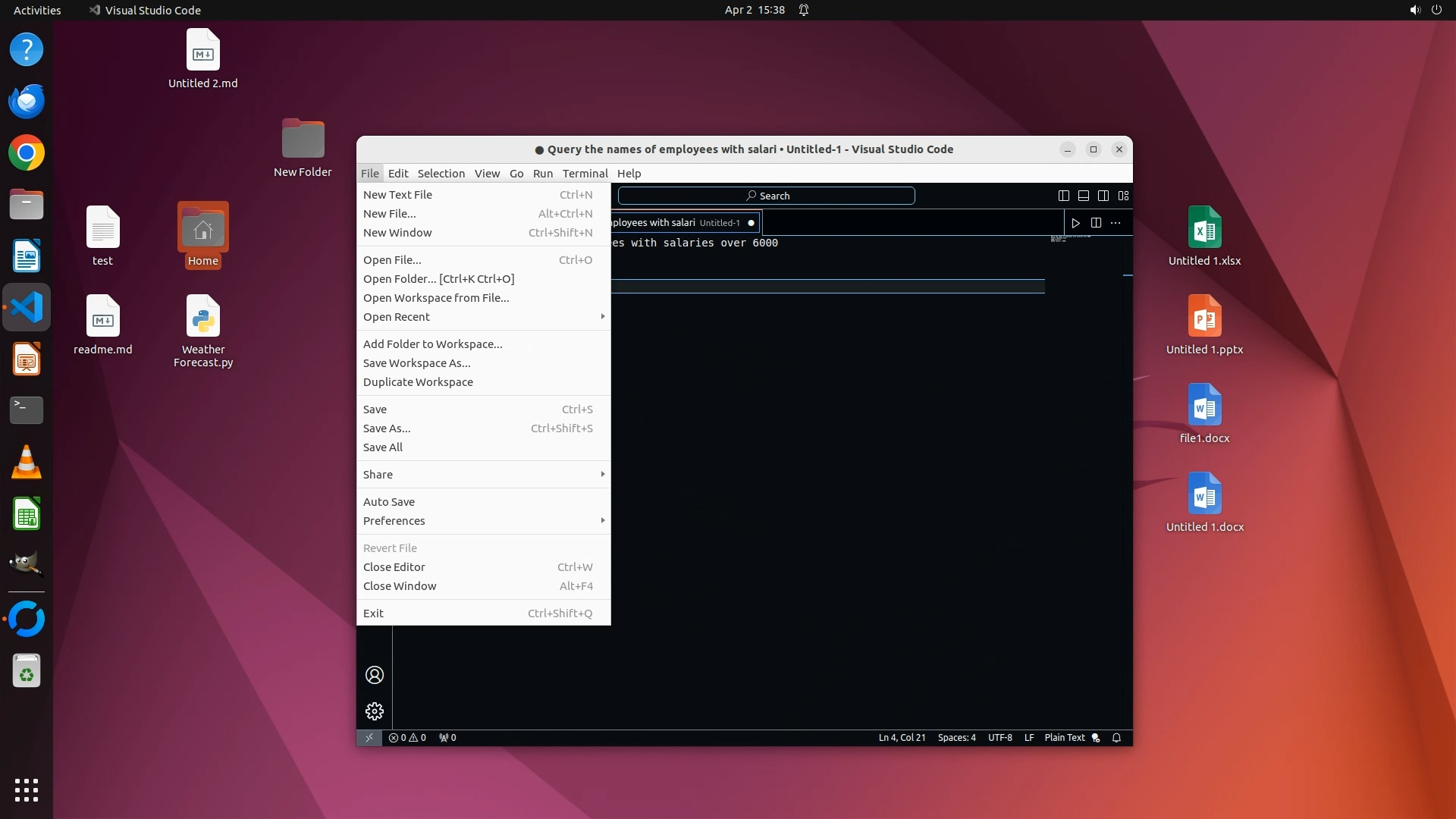1456x819 pixels.
Task: Open Google Chrome from the dock
Action: point(27,153)
